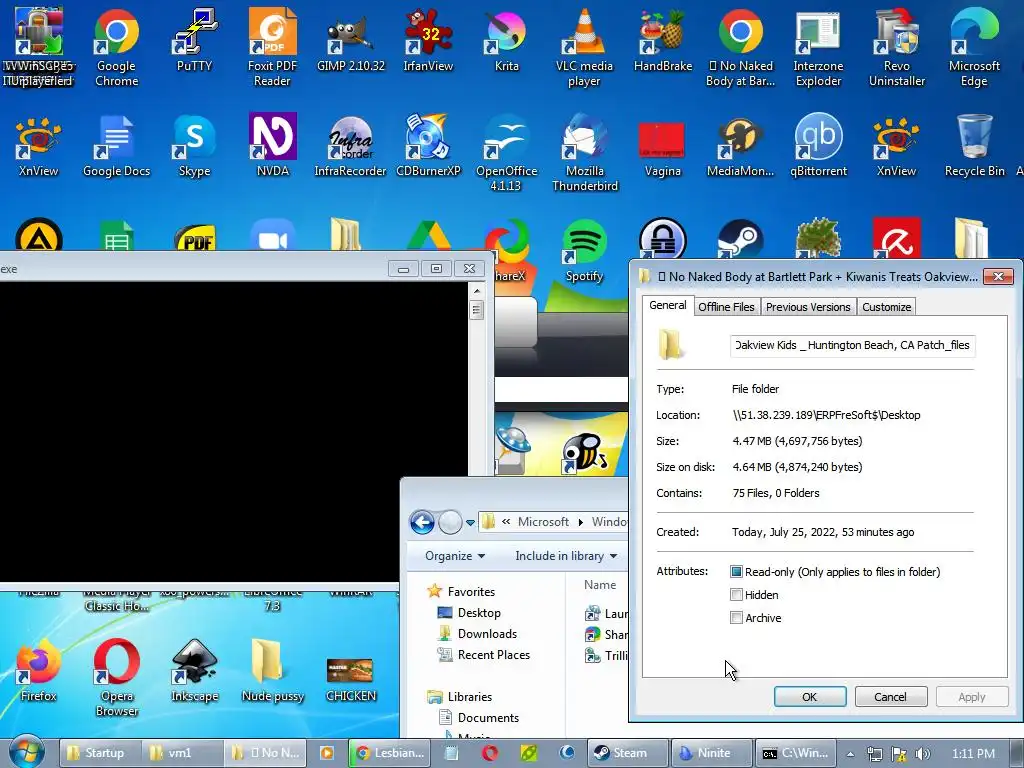The height and width of the screenshot is (768, 1024).
Task: Open the NVDA screen reader icon
Action: 272,146
